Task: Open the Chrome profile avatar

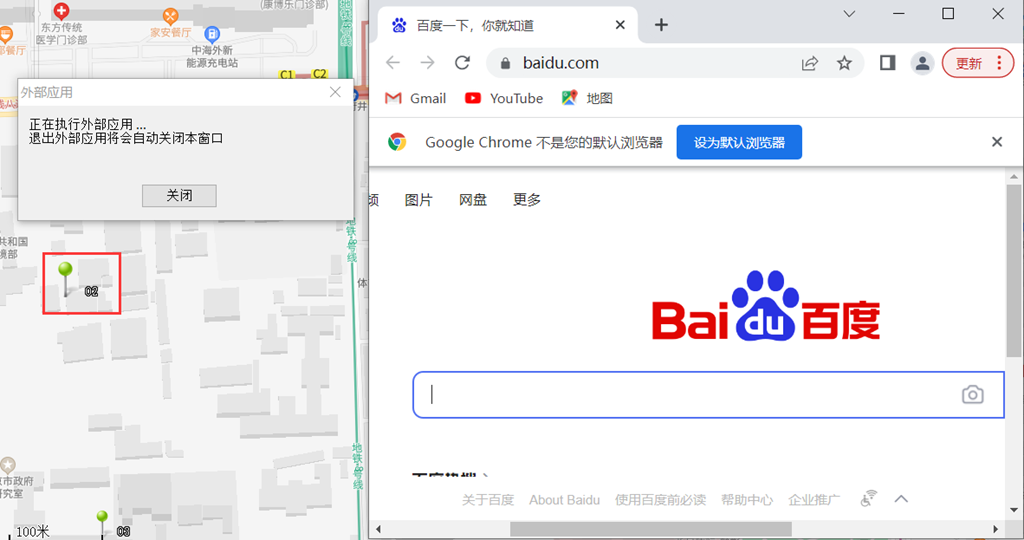Action: (922, 63)
